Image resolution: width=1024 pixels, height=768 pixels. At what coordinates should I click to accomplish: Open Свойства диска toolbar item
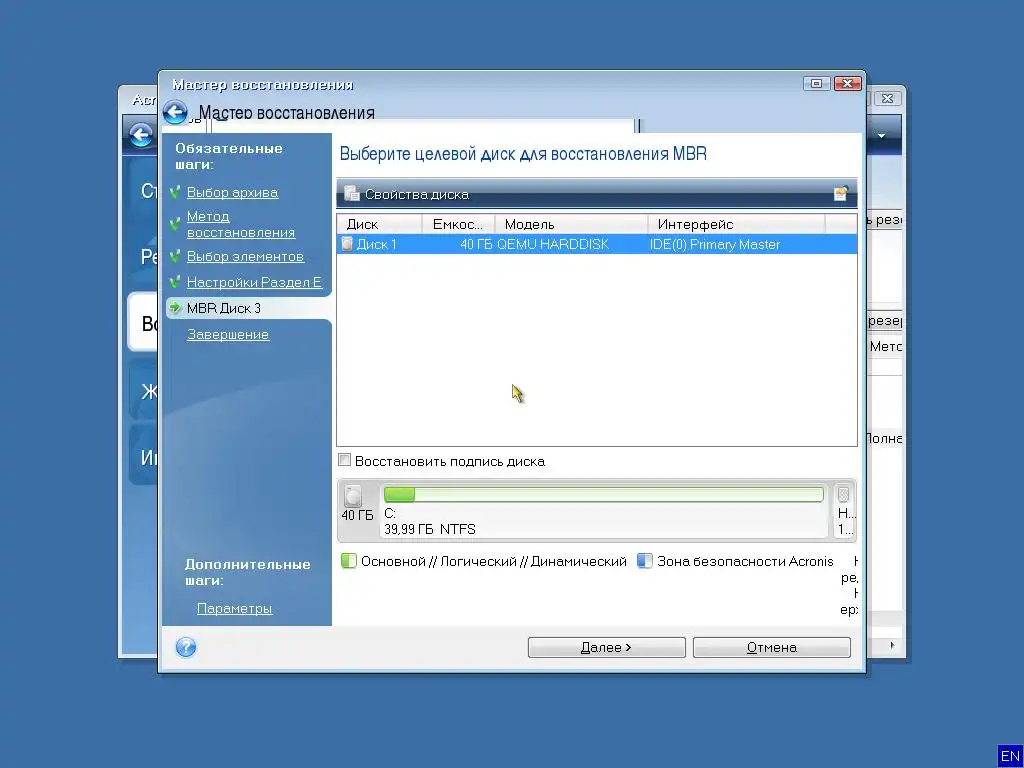pos(406,194)
